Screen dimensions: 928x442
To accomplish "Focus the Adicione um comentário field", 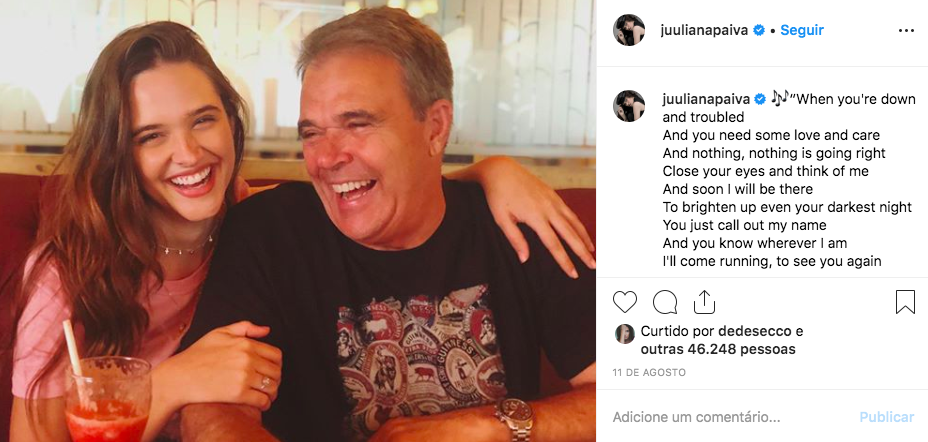I will click(x=731, y=417).
